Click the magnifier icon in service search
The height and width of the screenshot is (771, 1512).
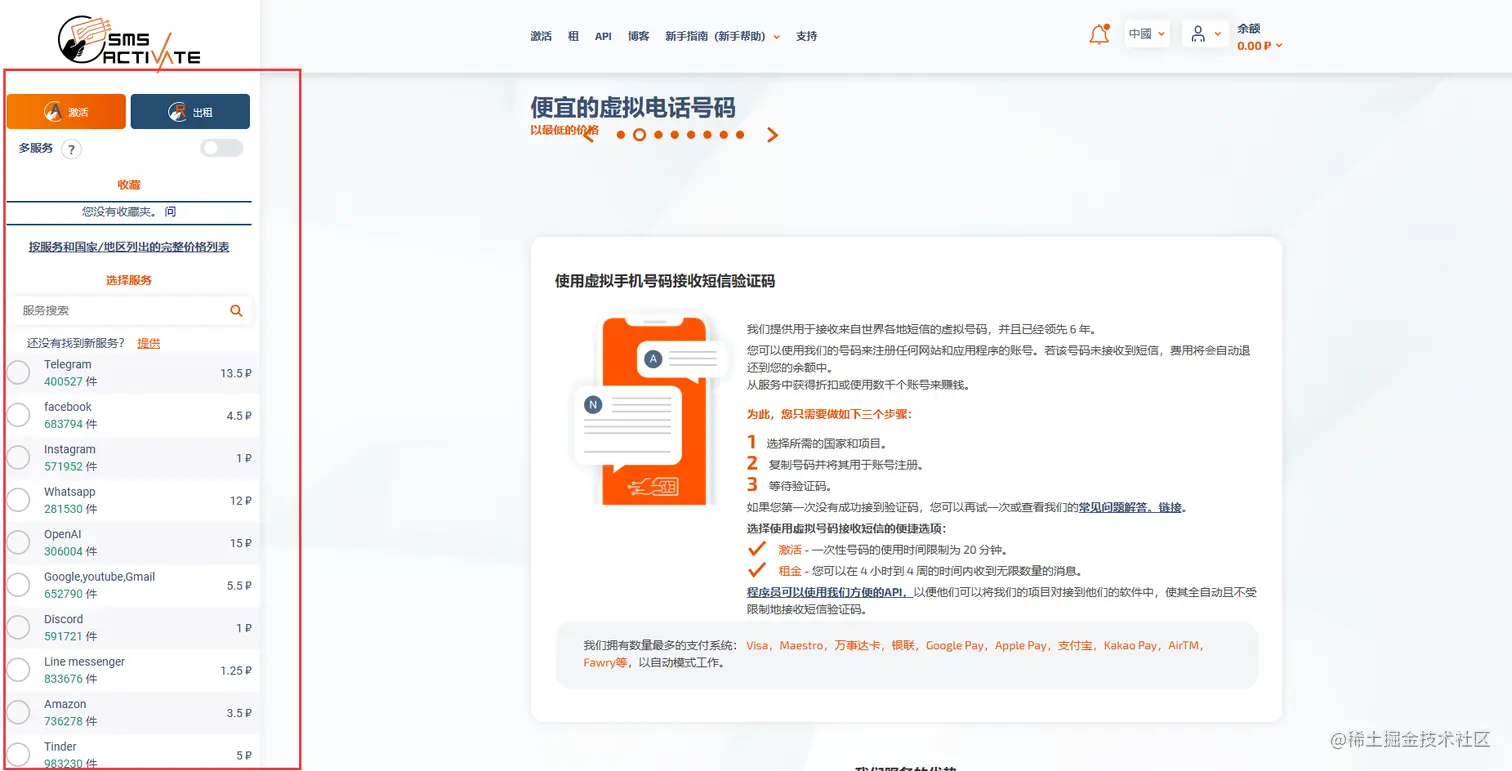pyautogui.click(x=236, y=311)
